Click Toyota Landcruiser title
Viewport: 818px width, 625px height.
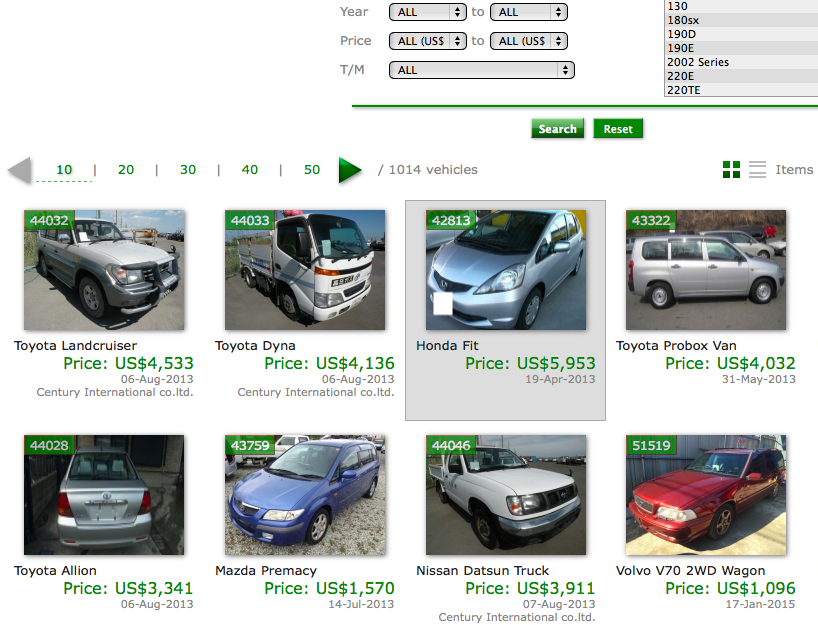click(x=76, y=346)
